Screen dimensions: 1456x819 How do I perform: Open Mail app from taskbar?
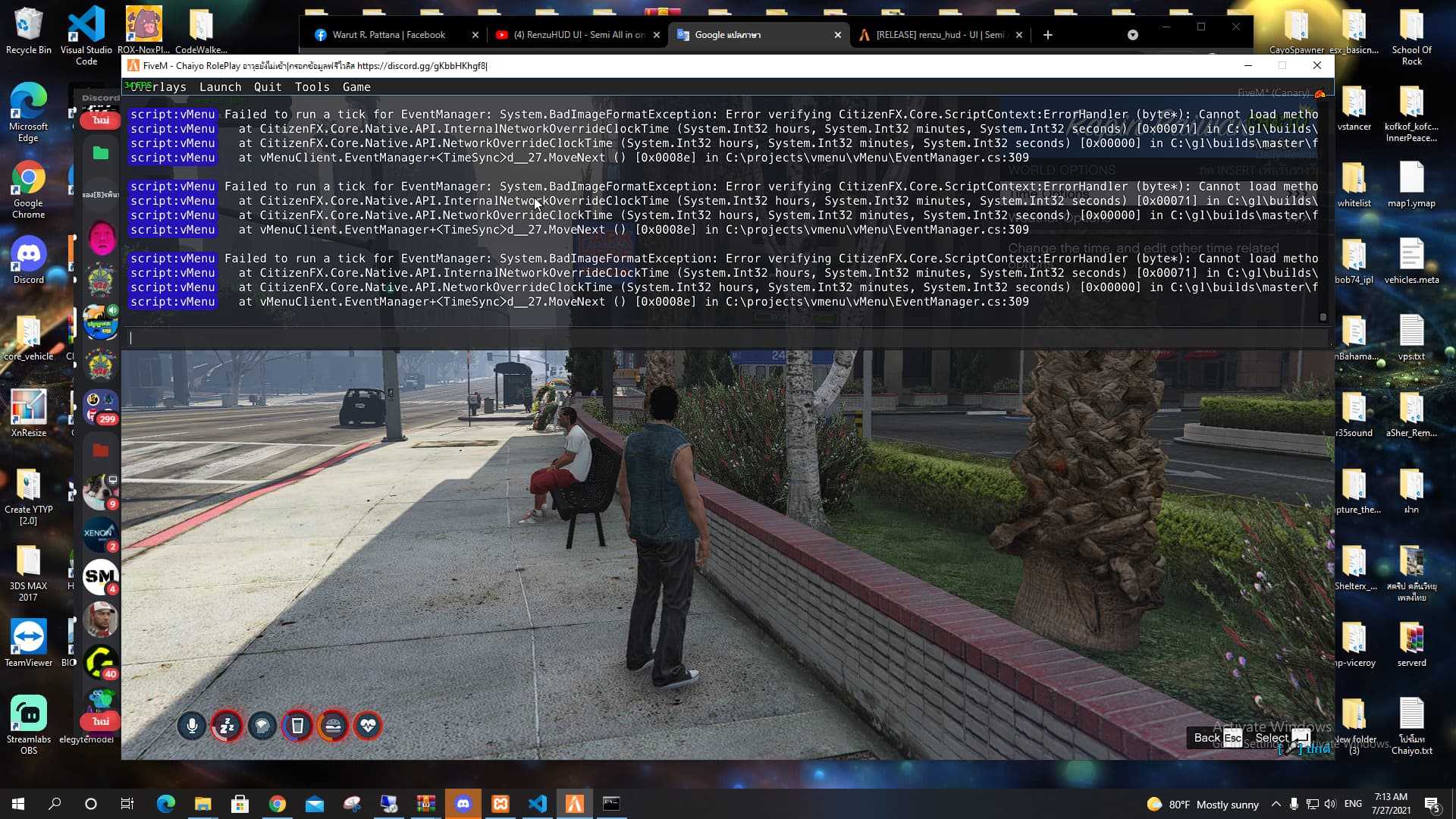coord(314,804)
